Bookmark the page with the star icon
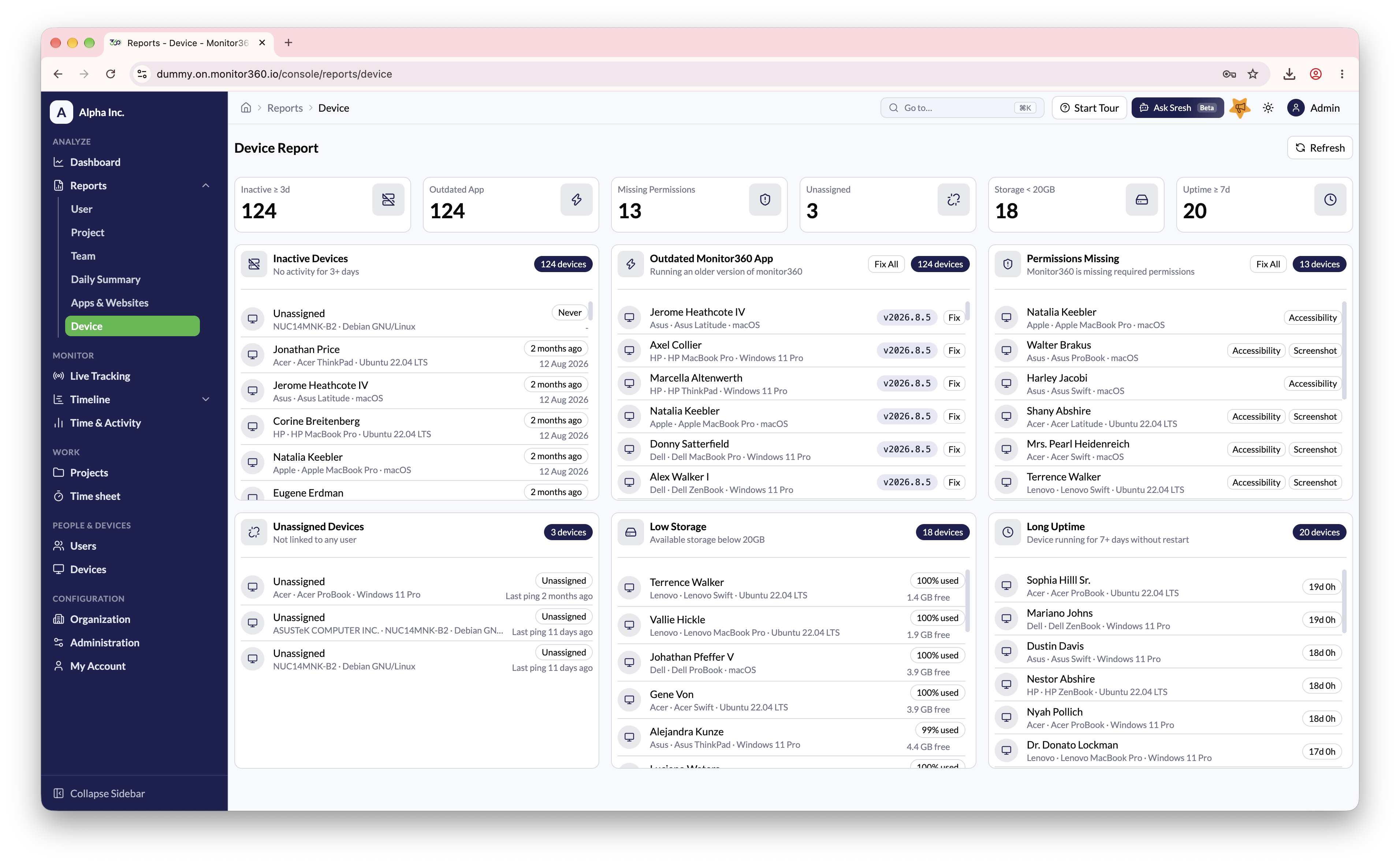 tap(1252, 74)
